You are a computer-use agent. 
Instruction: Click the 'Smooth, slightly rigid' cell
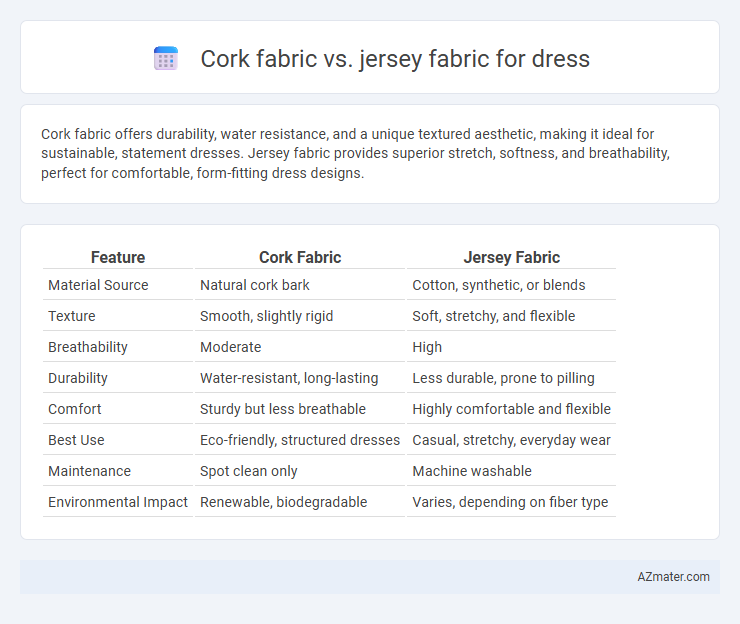click(x=267, y=316)
